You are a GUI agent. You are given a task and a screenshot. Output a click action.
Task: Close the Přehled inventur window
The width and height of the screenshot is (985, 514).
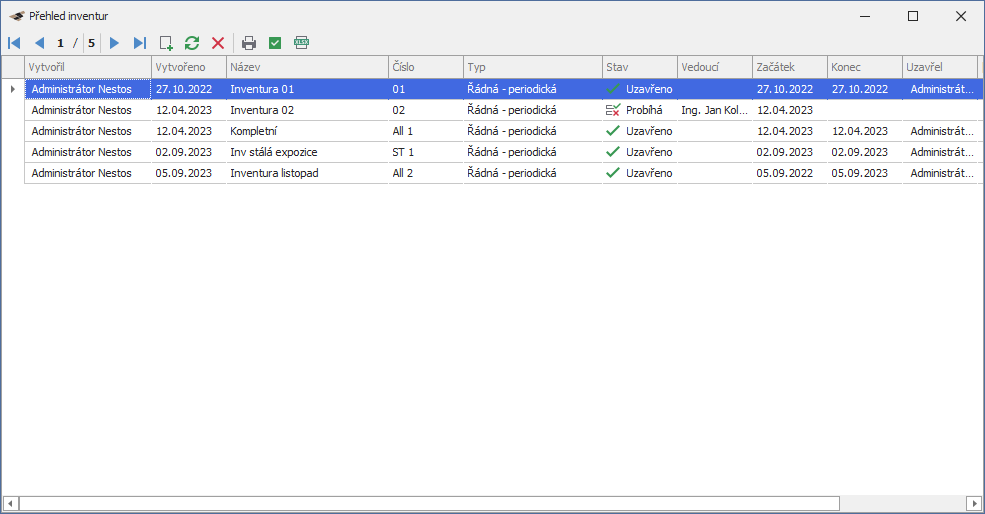961,16
